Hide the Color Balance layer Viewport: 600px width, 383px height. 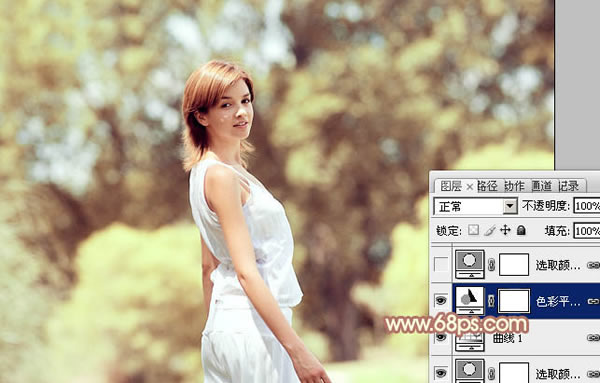pos(441,301)
